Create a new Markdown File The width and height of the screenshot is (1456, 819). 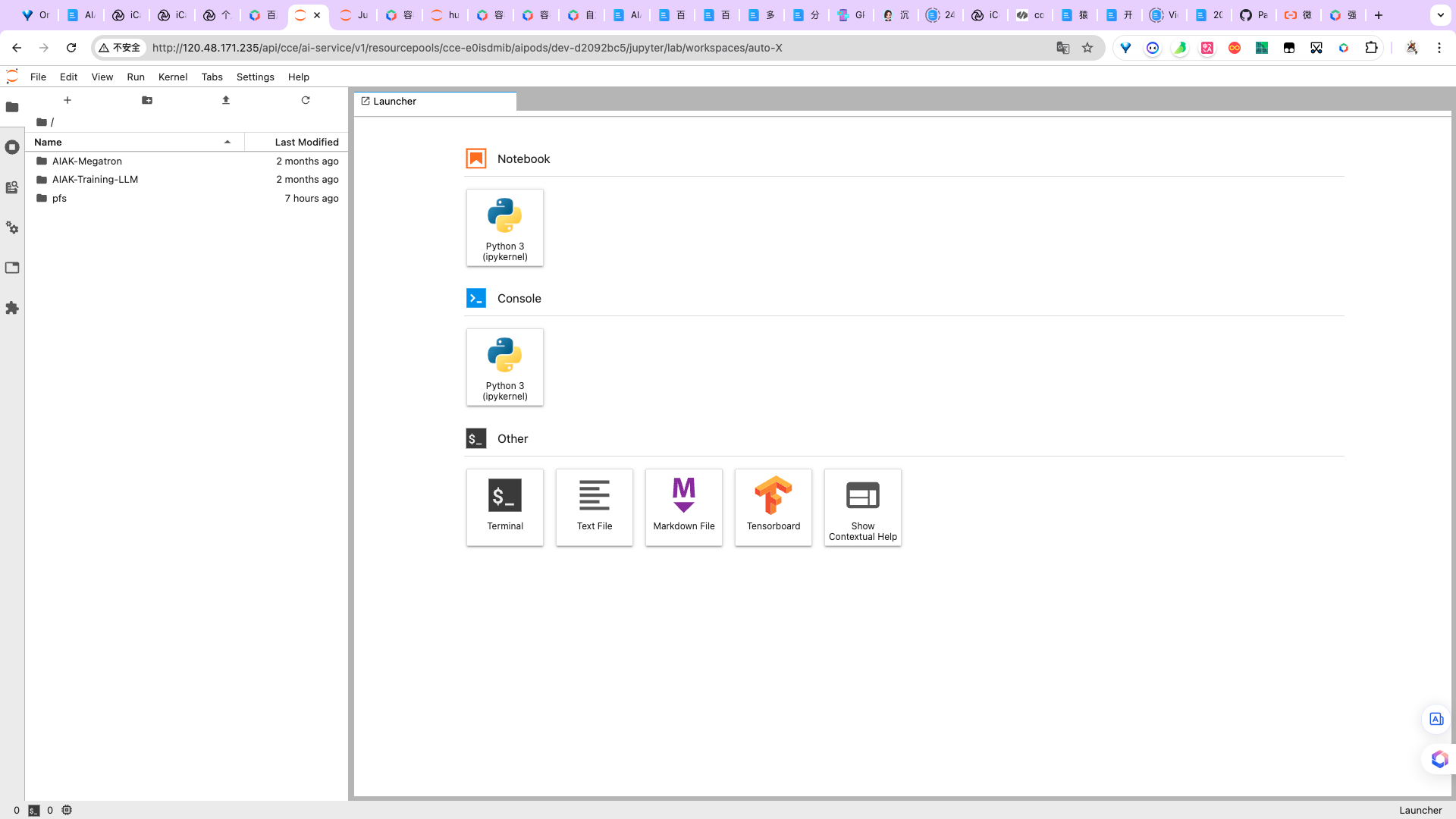tap(684, 507)
